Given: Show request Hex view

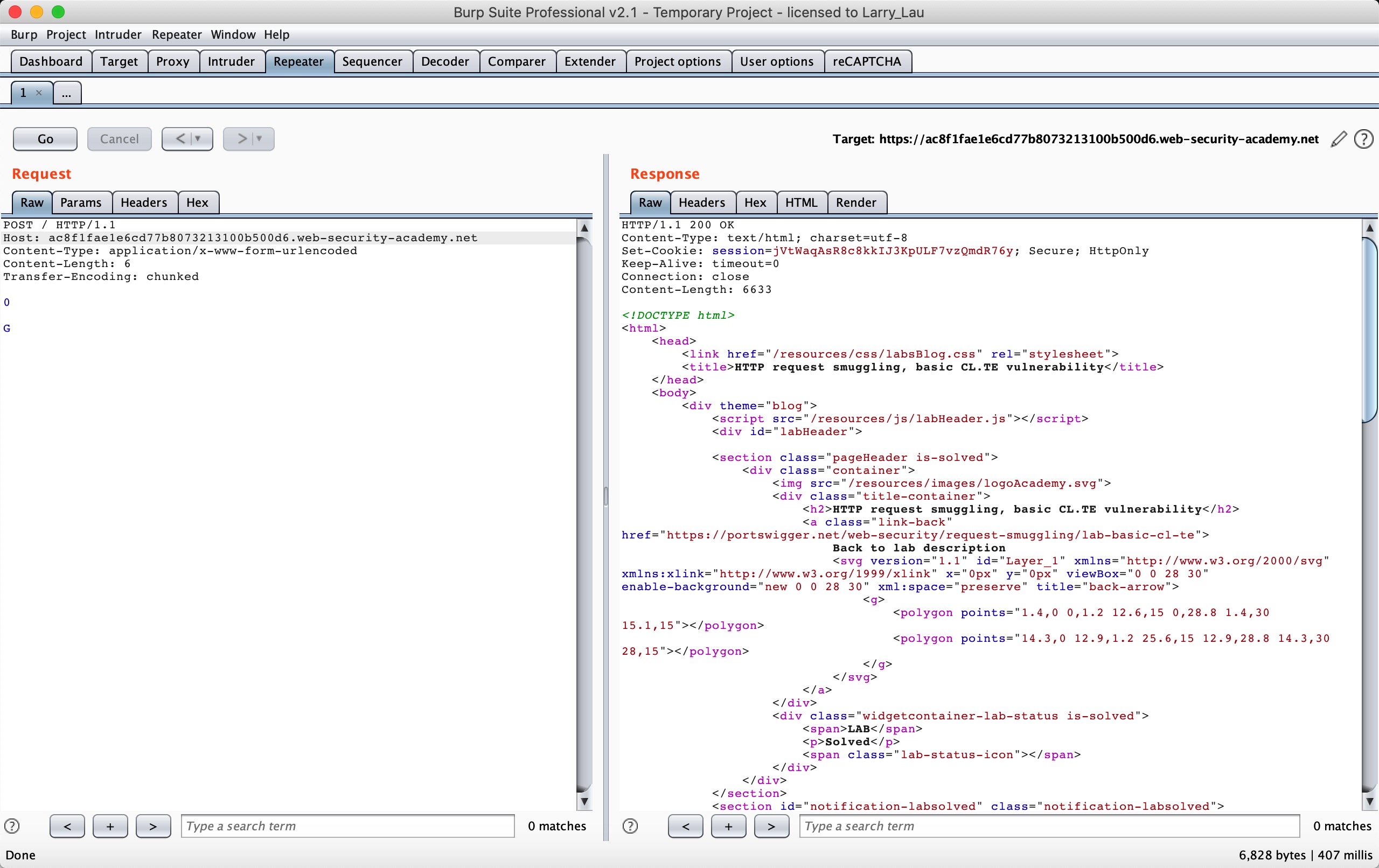Looking at the screenshot, I should tap(198, 202).
